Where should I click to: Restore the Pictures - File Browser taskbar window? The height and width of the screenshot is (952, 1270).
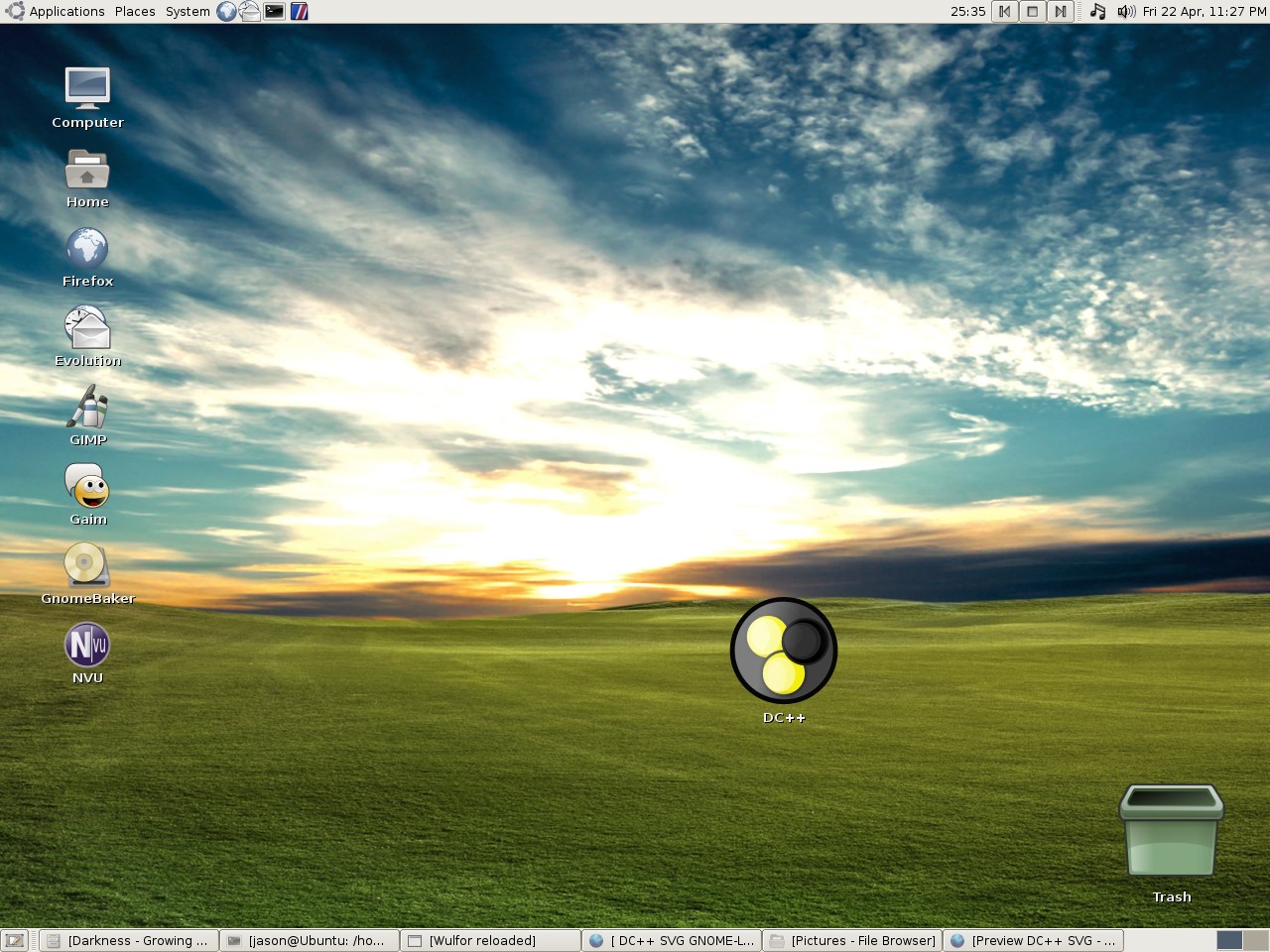[852, 941]
